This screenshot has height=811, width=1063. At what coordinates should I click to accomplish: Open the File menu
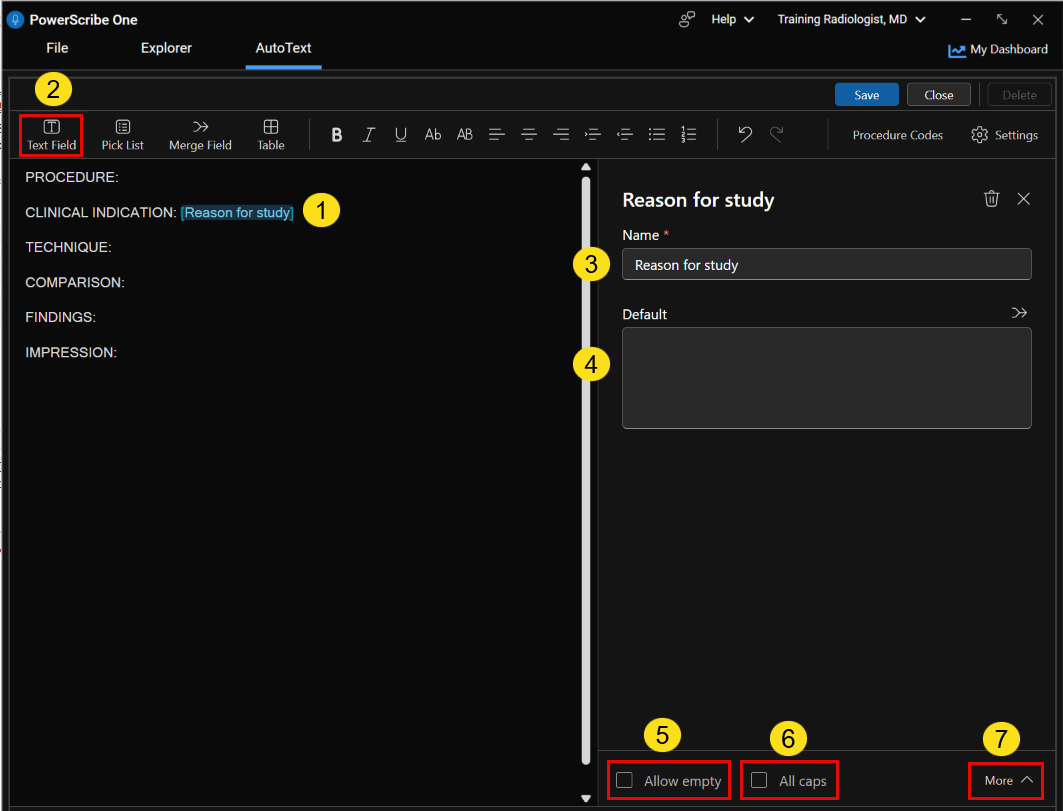(x=57, y=48)
